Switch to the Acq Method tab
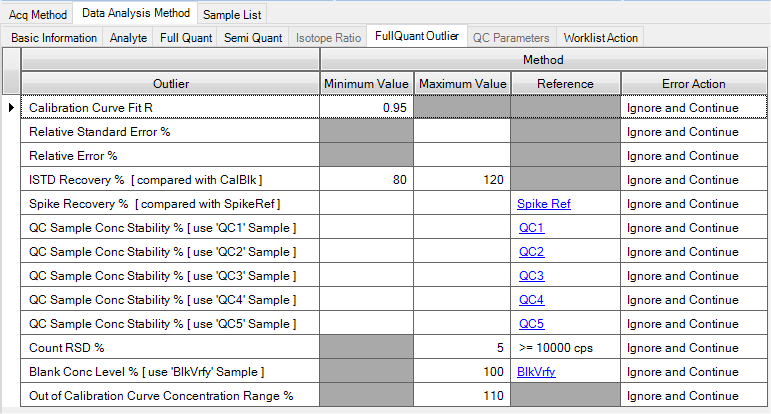This screenshot has height=414, width=771. coord(38,15)
